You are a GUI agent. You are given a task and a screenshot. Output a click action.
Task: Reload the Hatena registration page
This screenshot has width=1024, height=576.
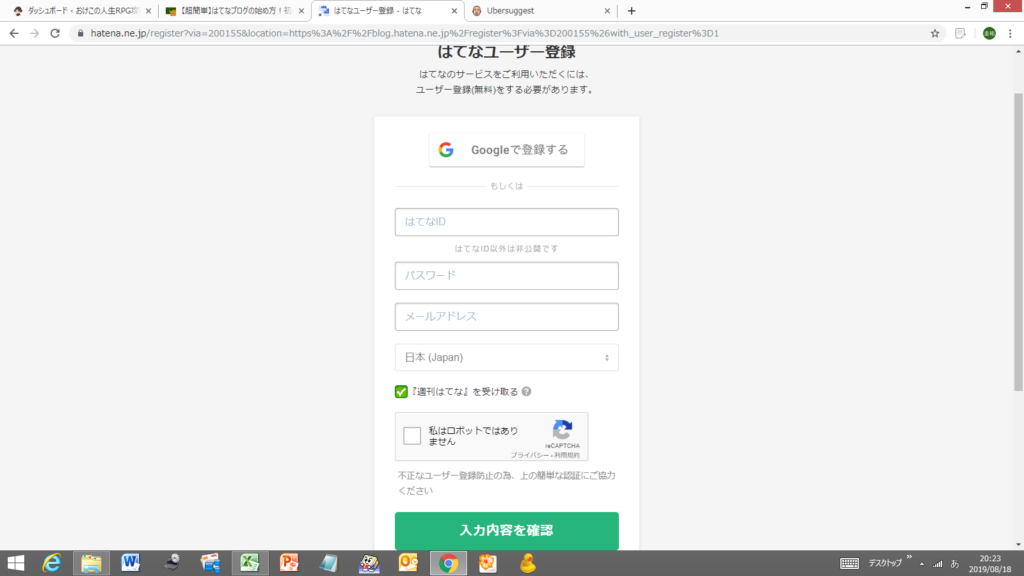(x=55, y=33)
